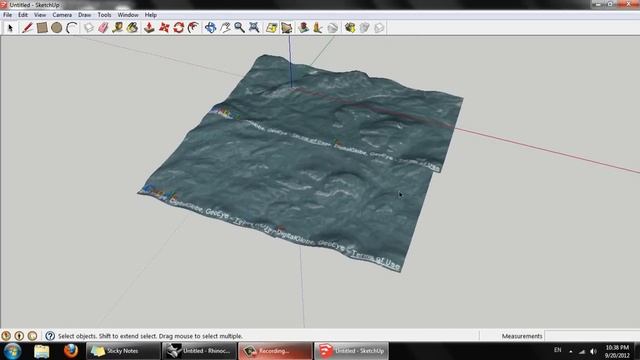Image resolution: width=640 pixels, height=360 pixels.
Task: Select the Rectangle tool
Action: click(x=42, y=28)
